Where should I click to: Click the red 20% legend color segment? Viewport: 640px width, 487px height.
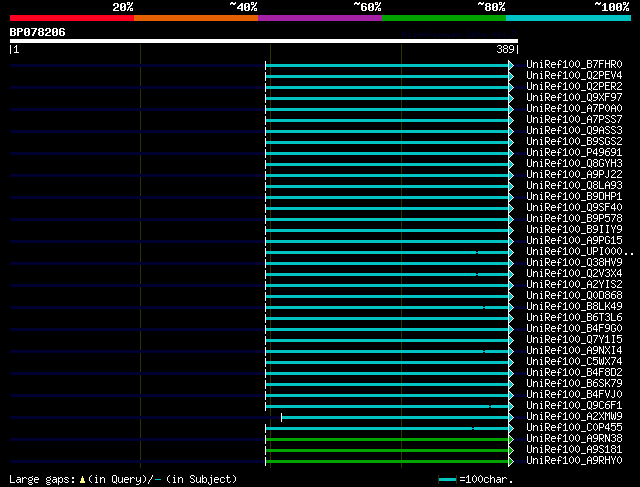(x=72, y=18)
